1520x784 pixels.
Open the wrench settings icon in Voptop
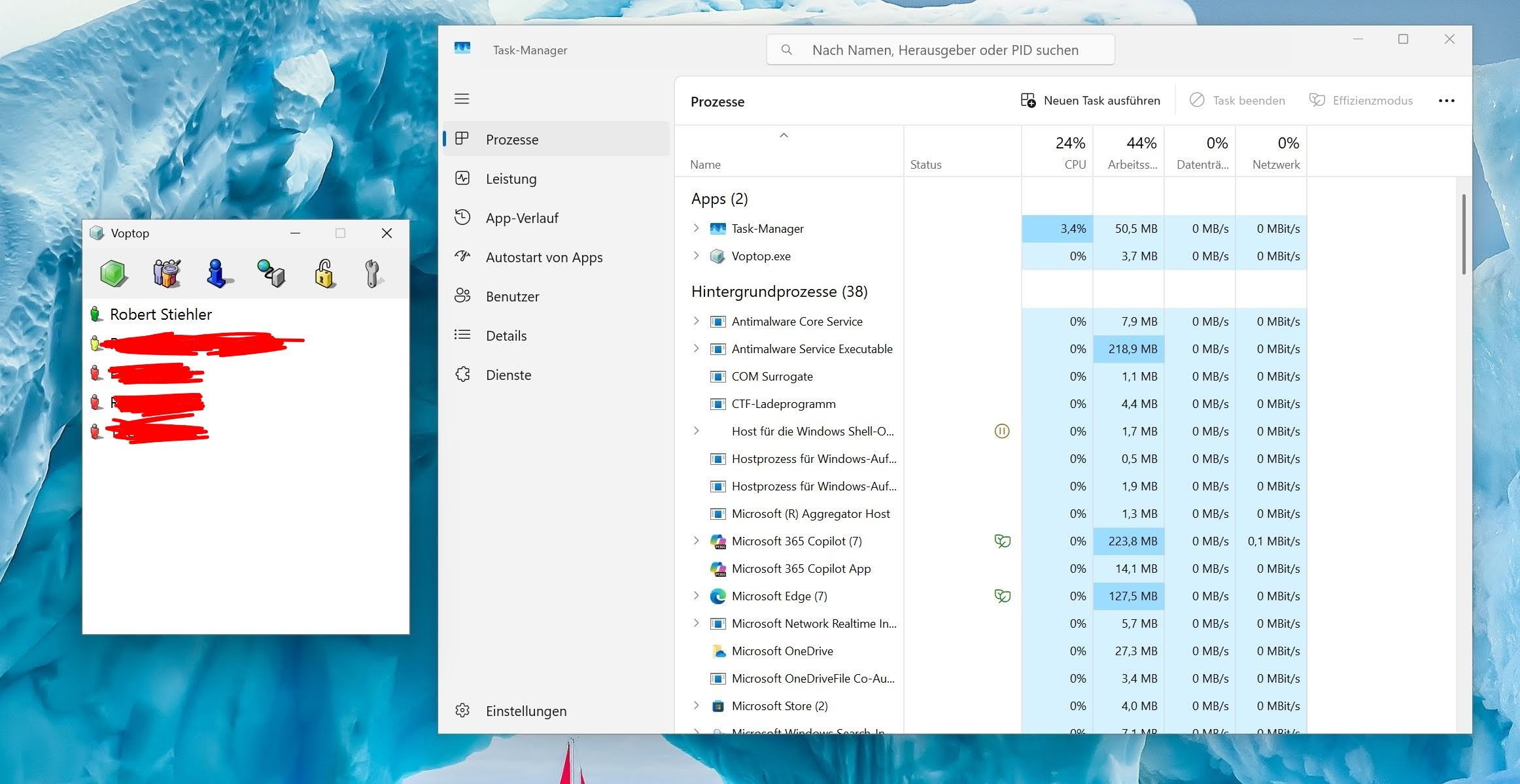(x=372, y=273)
